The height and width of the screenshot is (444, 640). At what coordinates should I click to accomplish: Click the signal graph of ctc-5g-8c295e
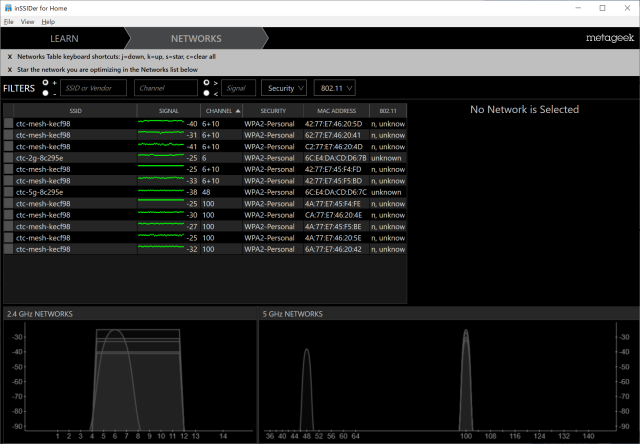coord(161,191)
